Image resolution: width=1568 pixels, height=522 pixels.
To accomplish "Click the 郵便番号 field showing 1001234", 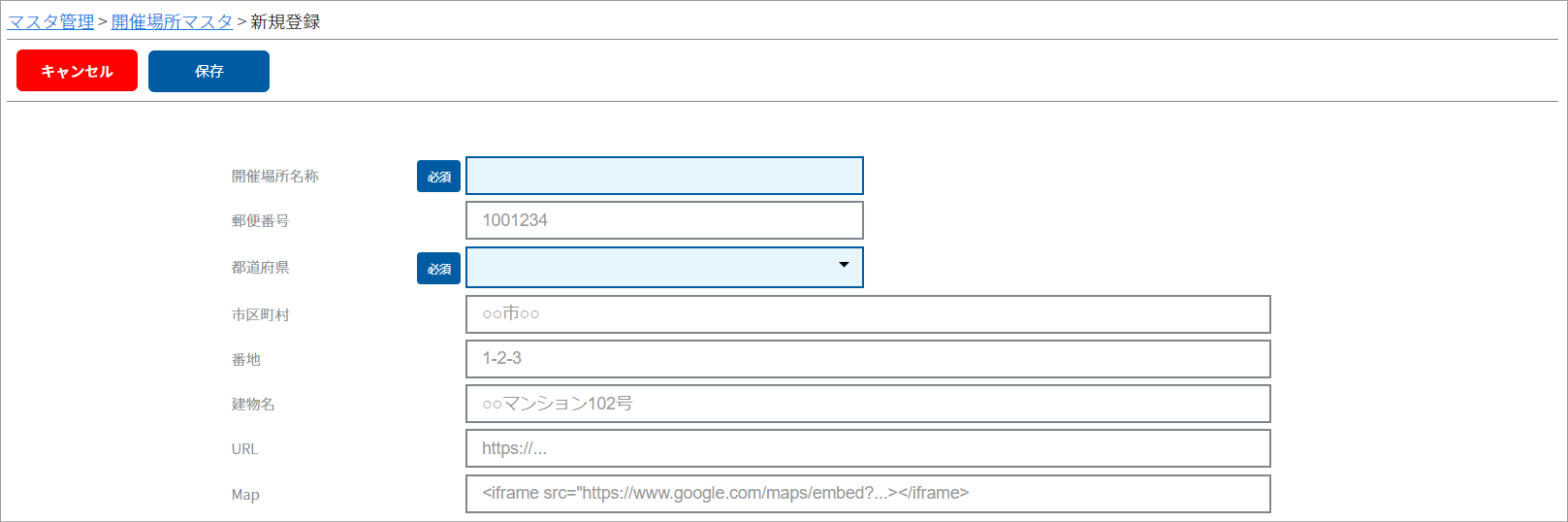I will click(x=664, y=220).
